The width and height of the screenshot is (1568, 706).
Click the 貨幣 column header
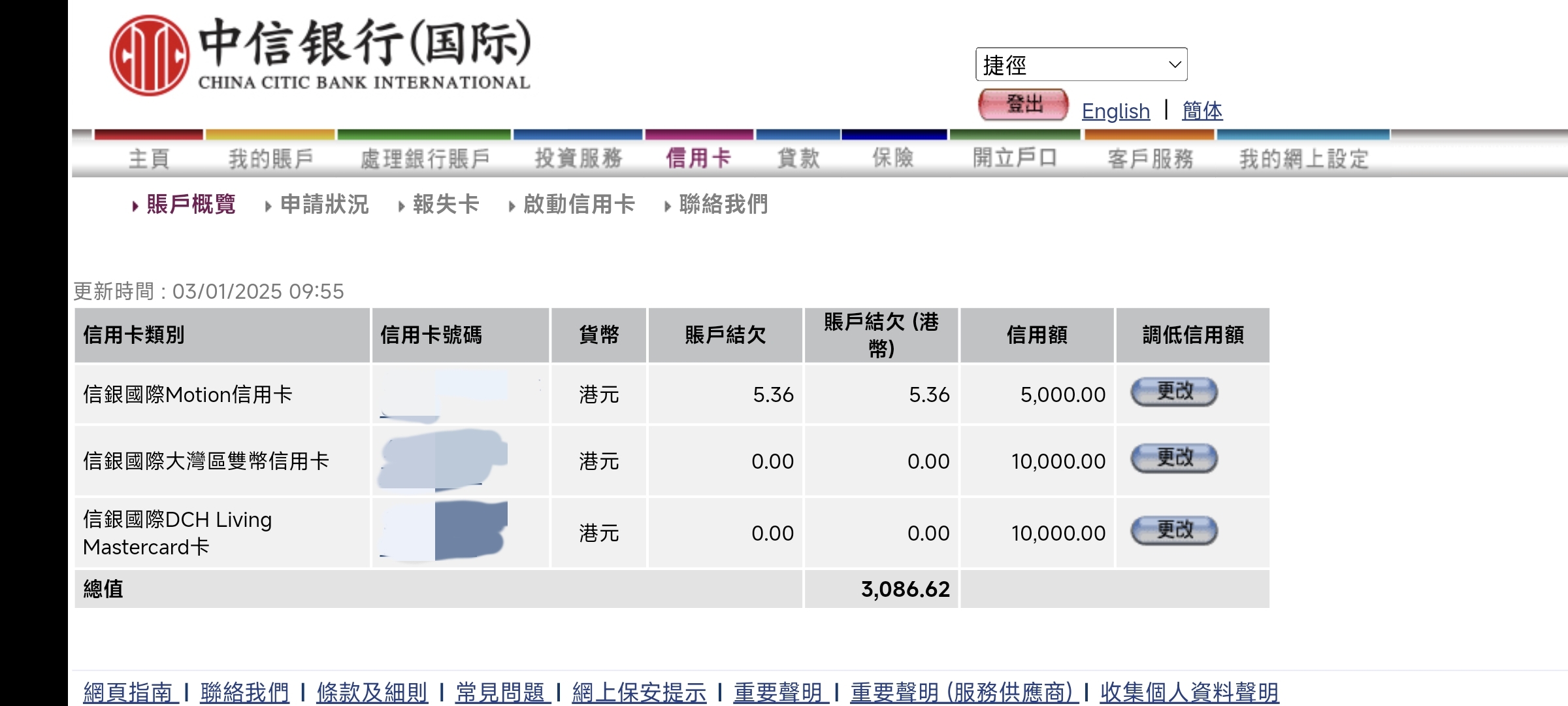pos(599,335)
